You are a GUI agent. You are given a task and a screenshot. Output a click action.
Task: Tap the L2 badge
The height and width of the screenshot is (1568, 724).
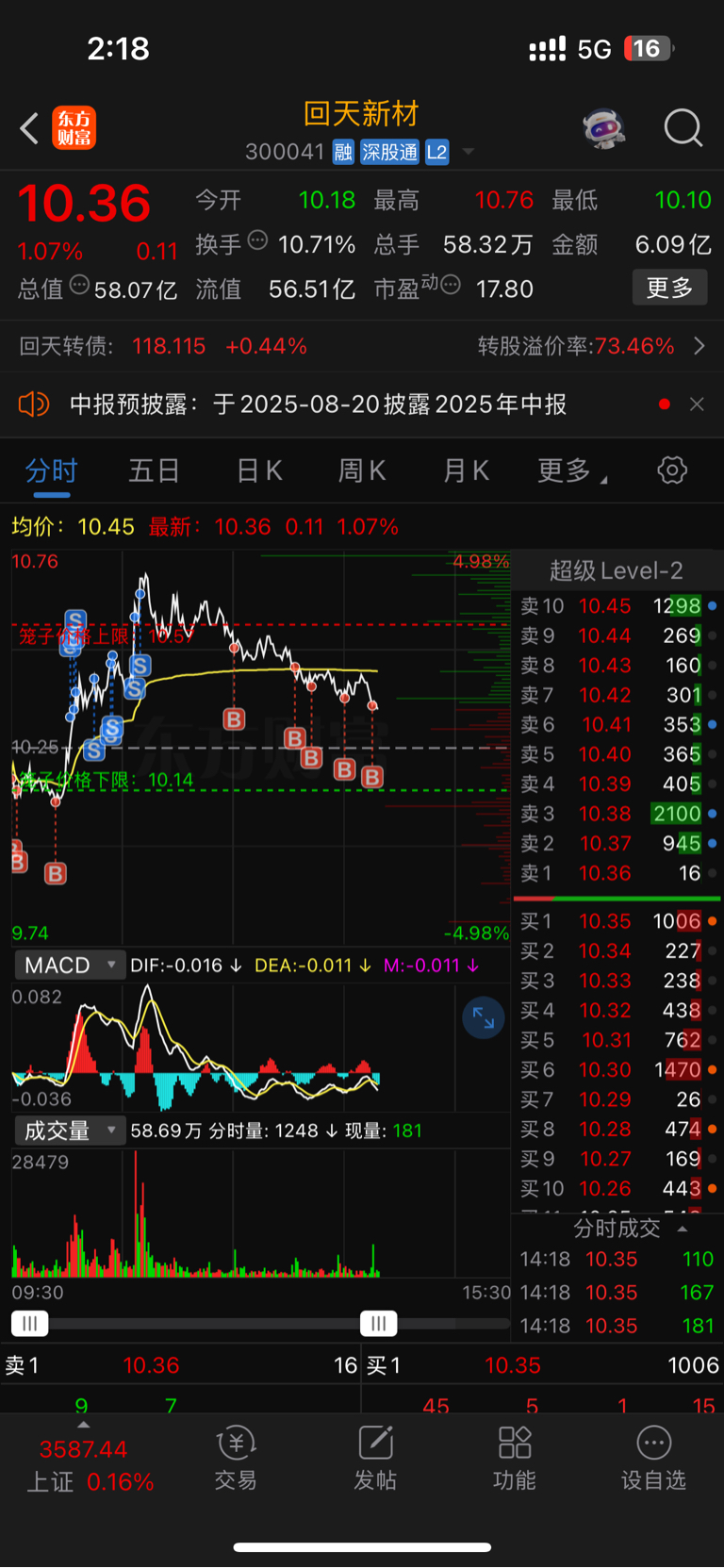click(x=436, y=153)
